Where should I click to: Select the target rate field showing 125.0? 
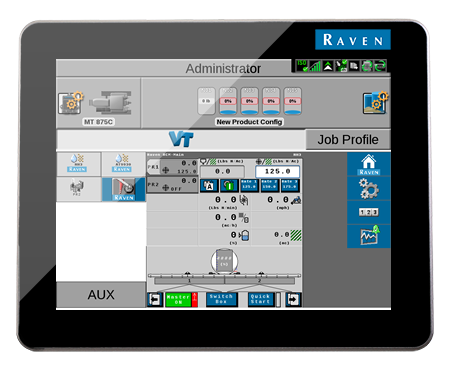coord(277,171)
